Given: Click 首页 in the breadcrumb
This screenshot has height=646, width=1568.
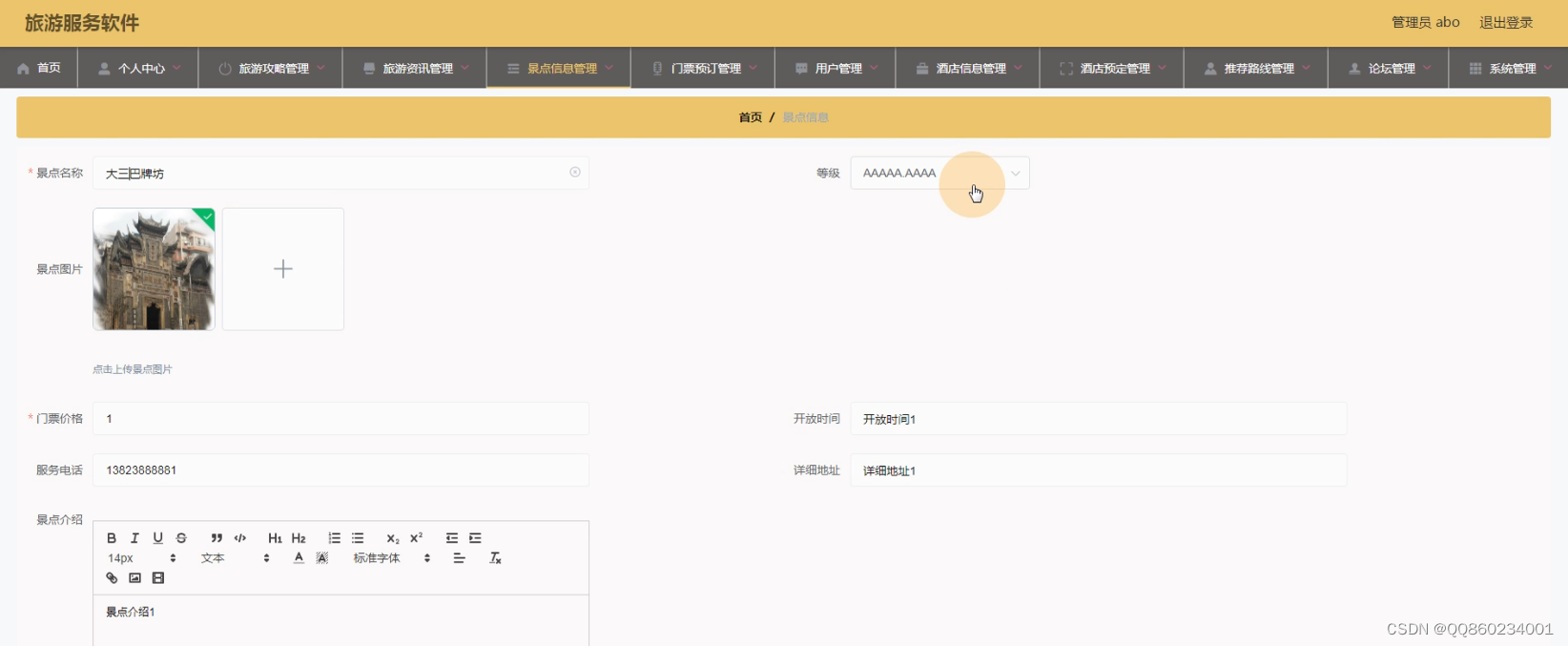Looking at the screenshot, I should click(x=751, y=117).
